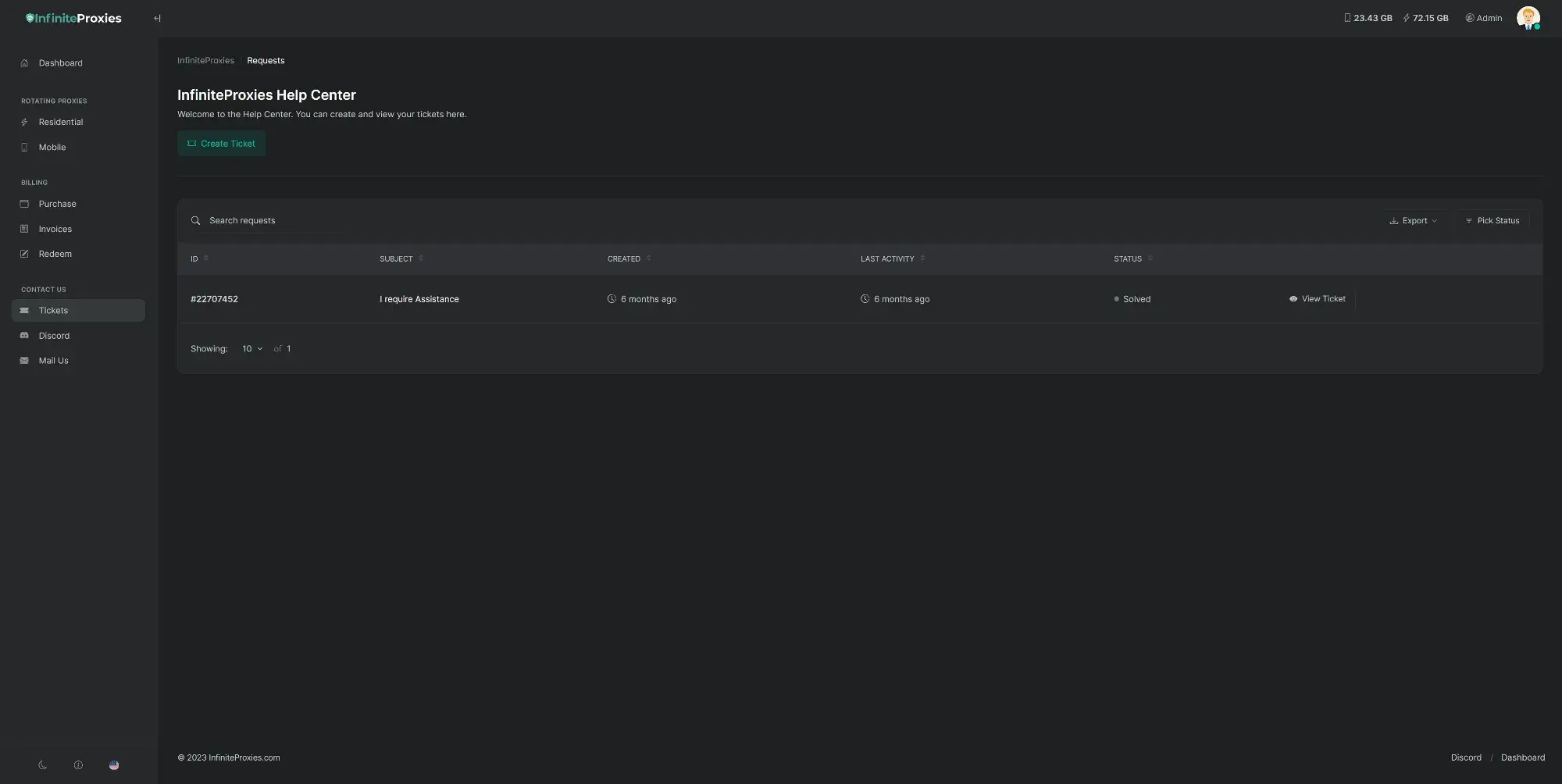The height and width of the screenshot is (784, 1562).
Task: Open the admin user avatar
Action: [1528, 18]
